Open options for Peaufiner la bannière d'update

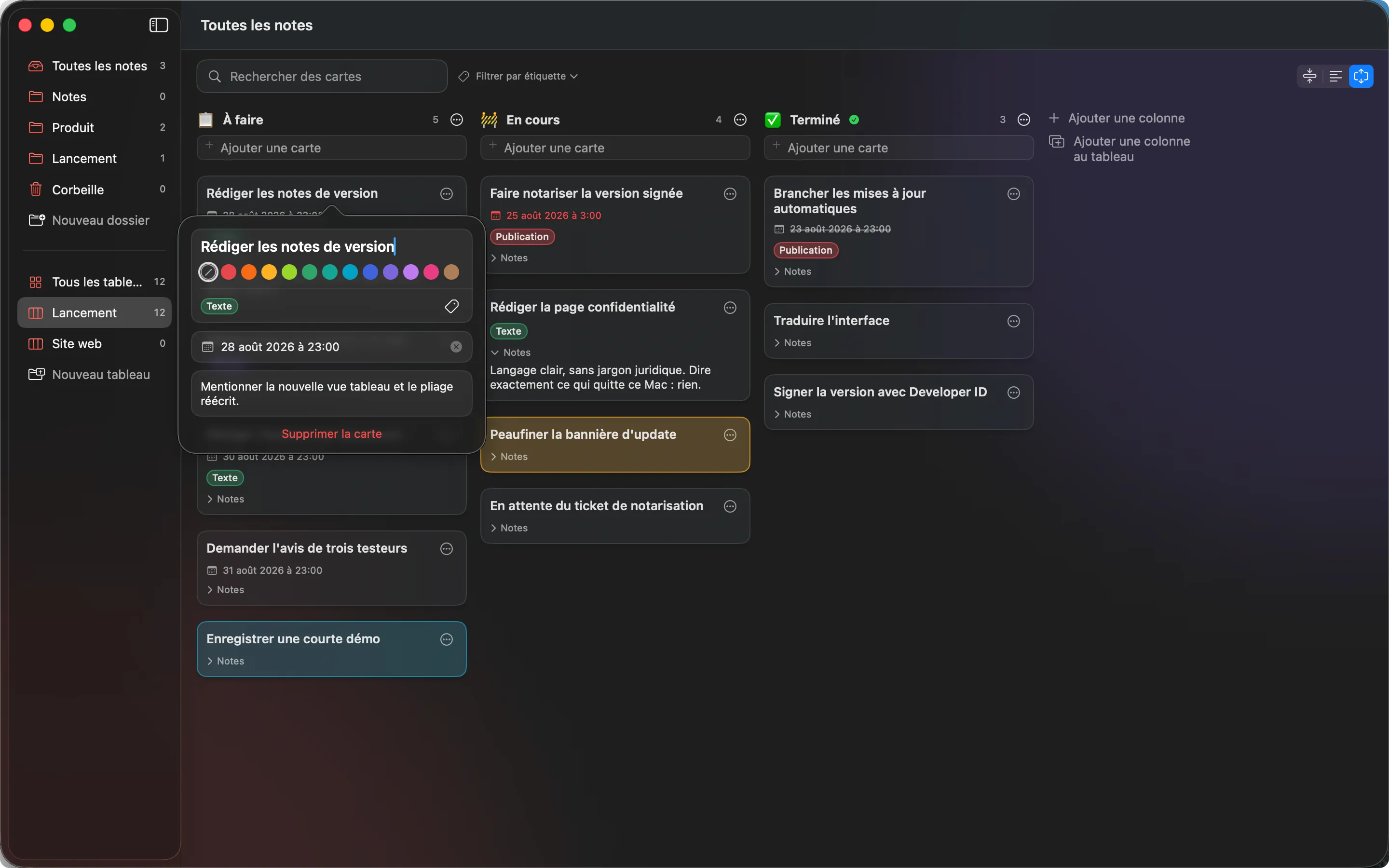[730, 435]
